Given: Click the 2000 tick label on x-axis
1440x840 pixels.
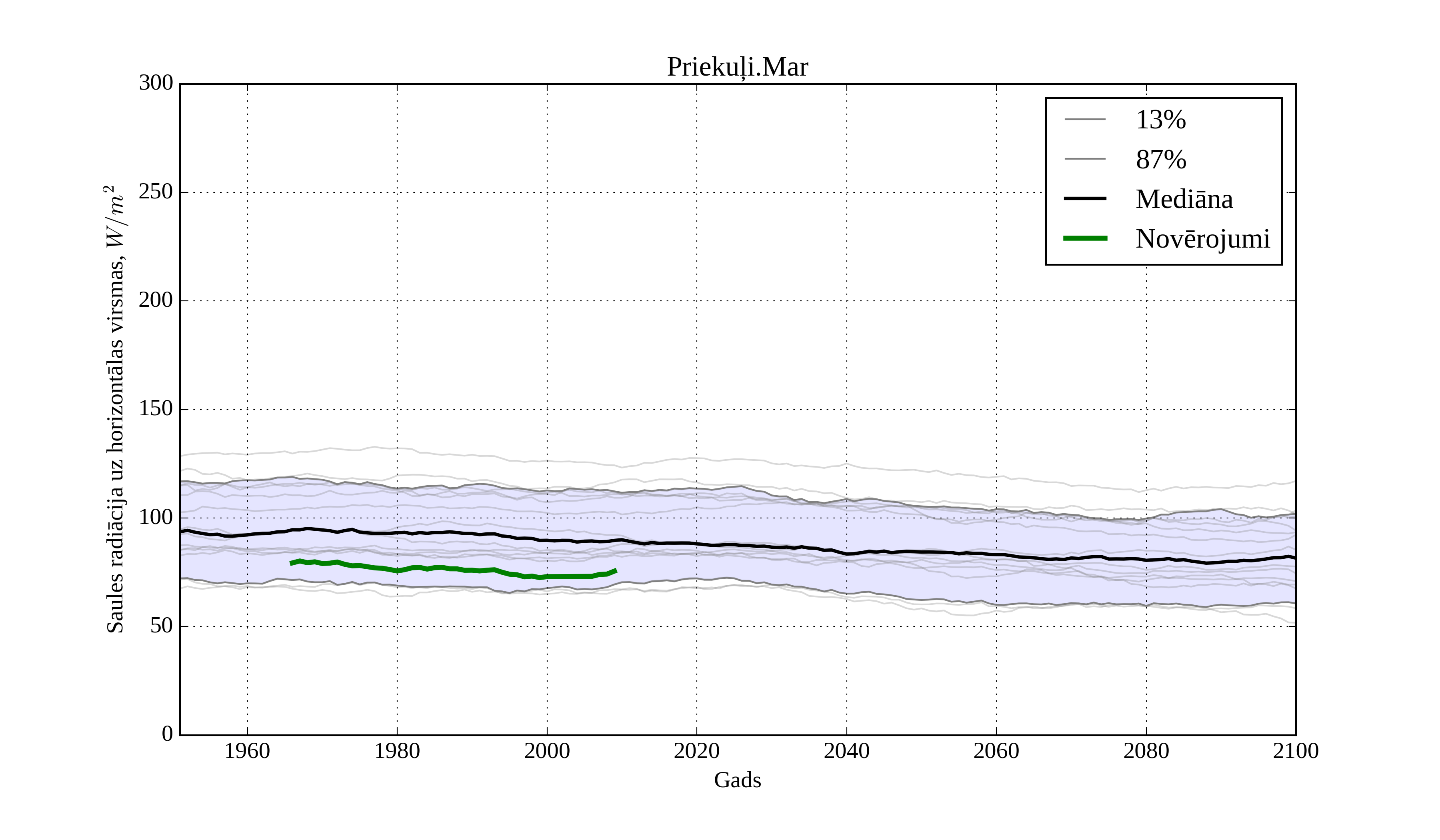Looking at the screenshot, I should pos(547,751).
